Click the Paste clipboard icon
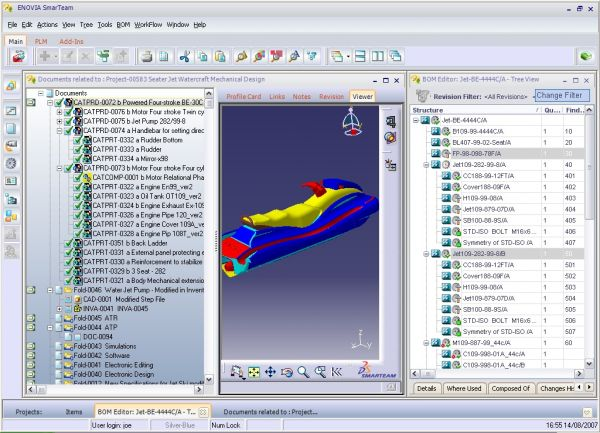 point(220,57)
